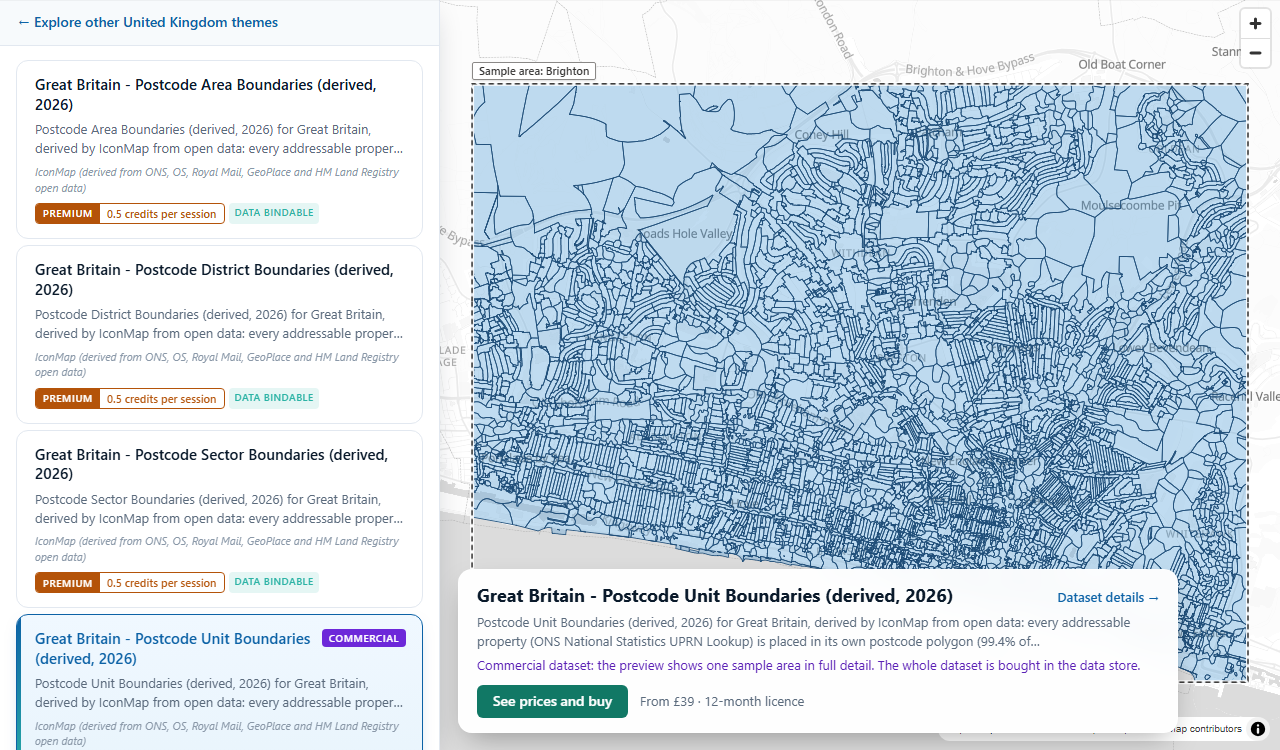Screen dimensions: 1280x750
Task: Click 0.5 credits per session on Sector card
Action: pos(162,583)
